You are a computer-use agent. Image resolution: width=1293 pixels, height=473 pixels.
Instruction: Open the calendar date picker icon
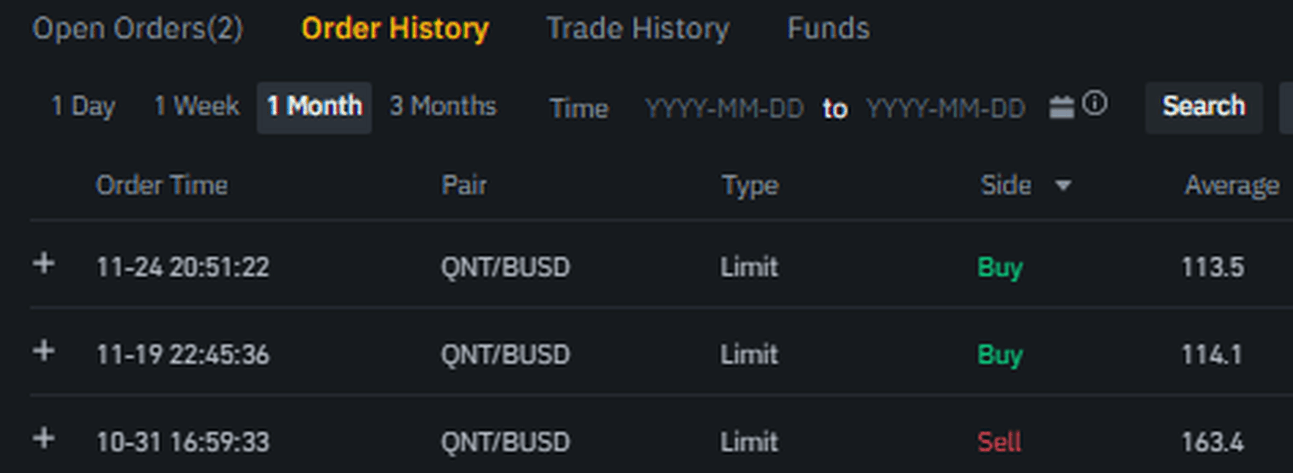[x=1061, y=107]
